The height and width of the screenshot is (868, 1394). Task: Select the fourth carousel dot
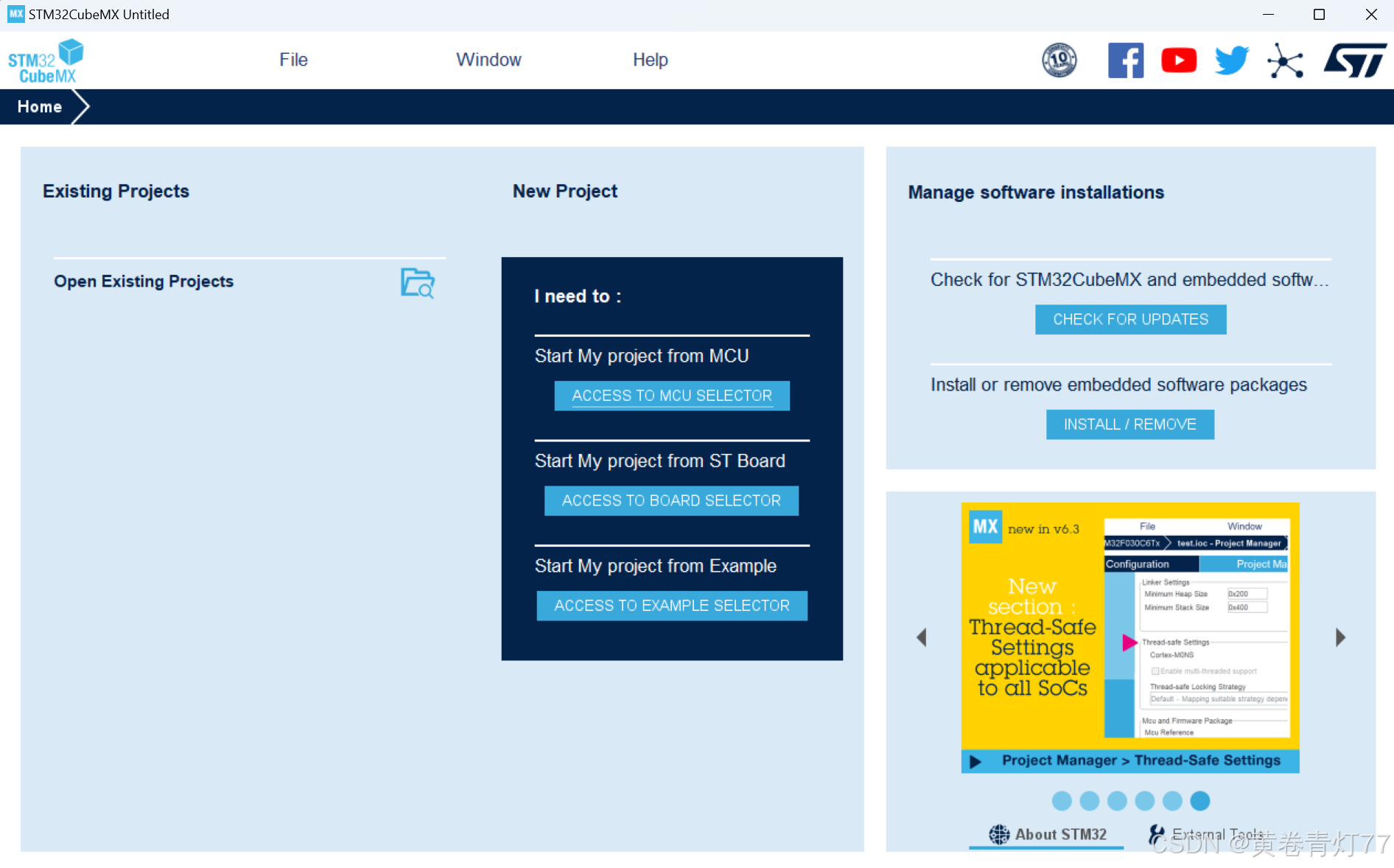1145,801
